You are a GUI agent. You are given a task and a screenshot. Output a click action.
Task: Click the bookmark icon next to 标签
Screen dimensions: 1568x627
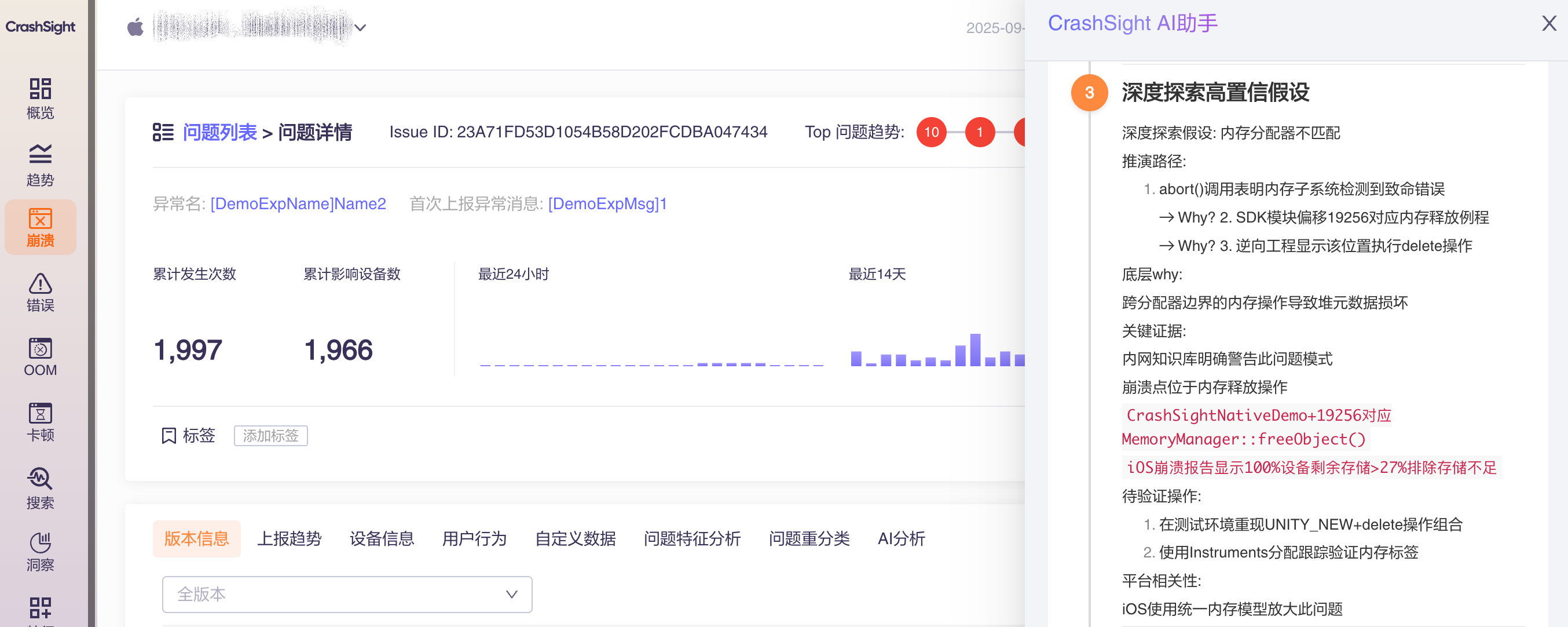click(168, 436)
